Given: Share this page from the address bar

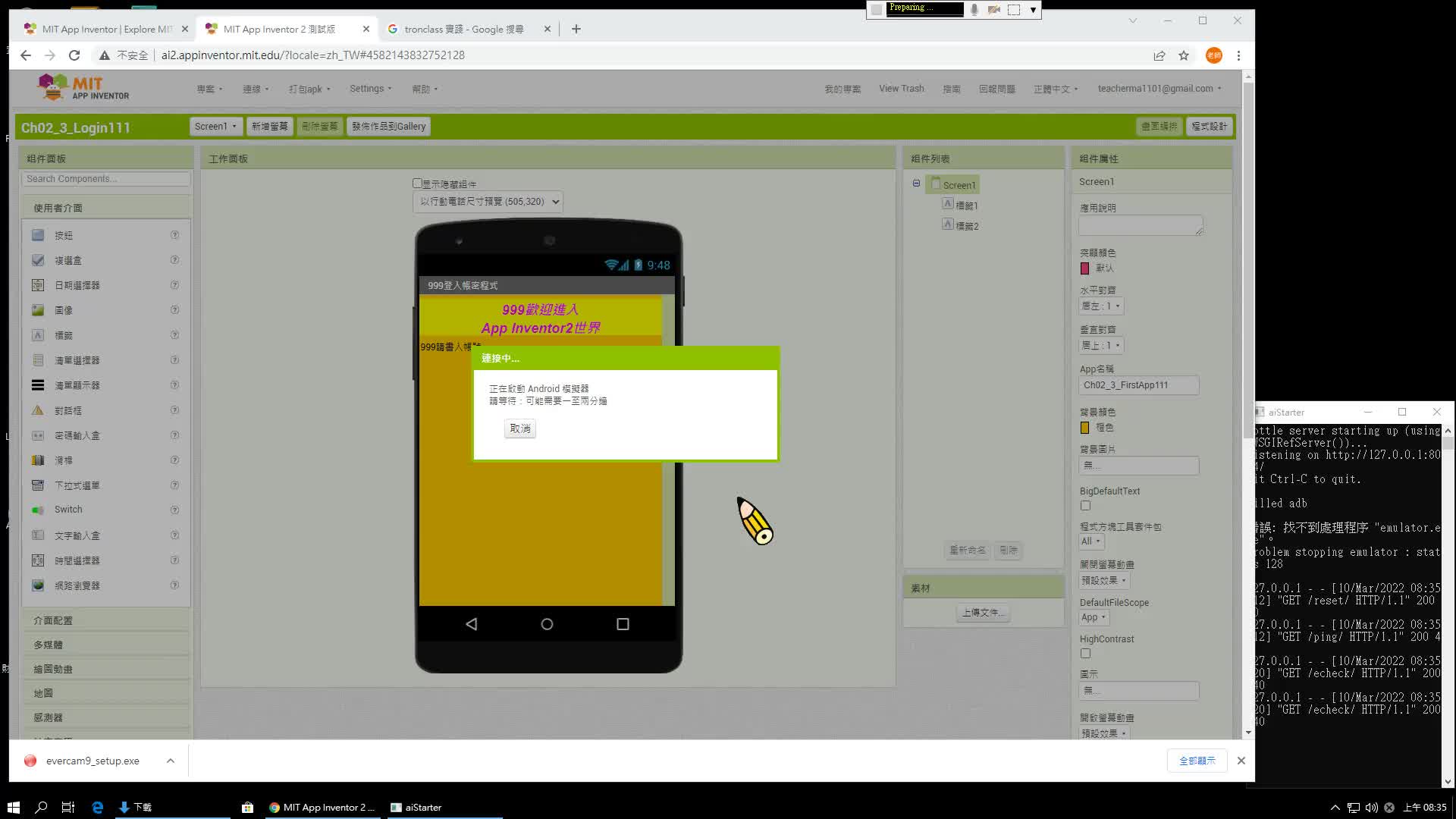Looking at the screenshot, I should point(1159,55).
